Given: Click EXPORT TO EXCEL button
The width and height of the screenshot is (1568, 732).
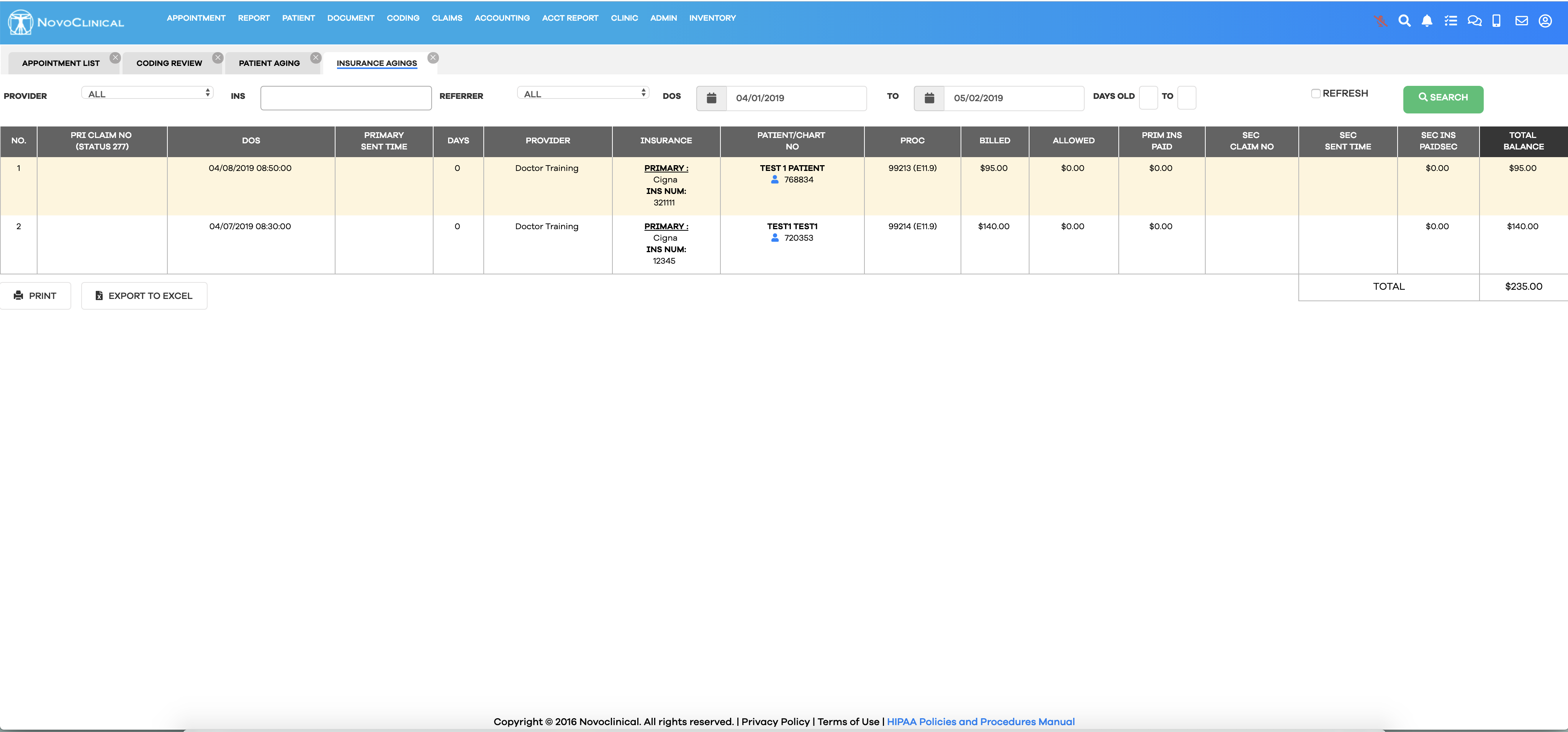Looking at the screenshot, I should point(144,295).
